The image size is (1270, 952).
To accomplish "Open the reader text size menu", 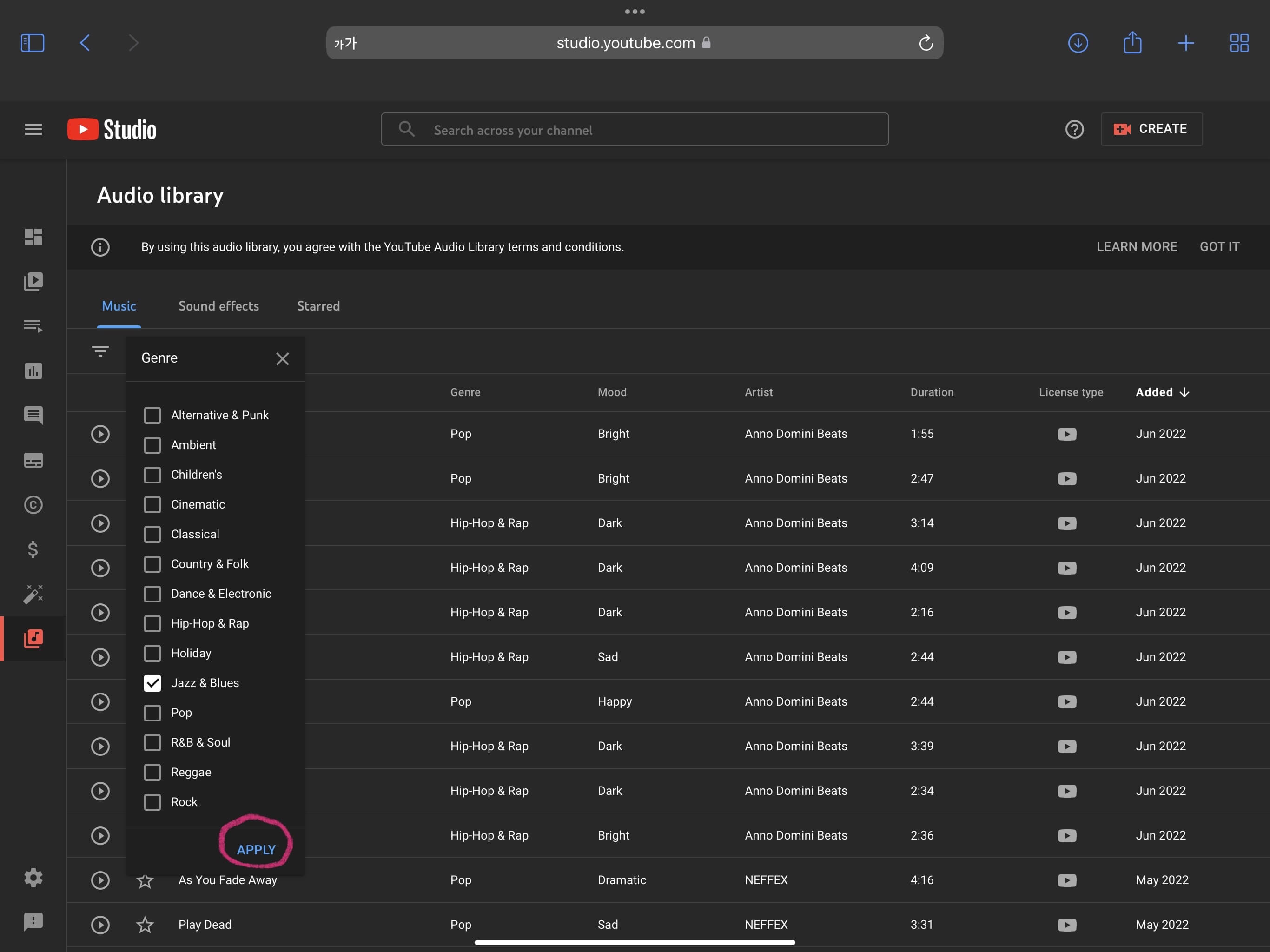I will click(x=345, y=43).
